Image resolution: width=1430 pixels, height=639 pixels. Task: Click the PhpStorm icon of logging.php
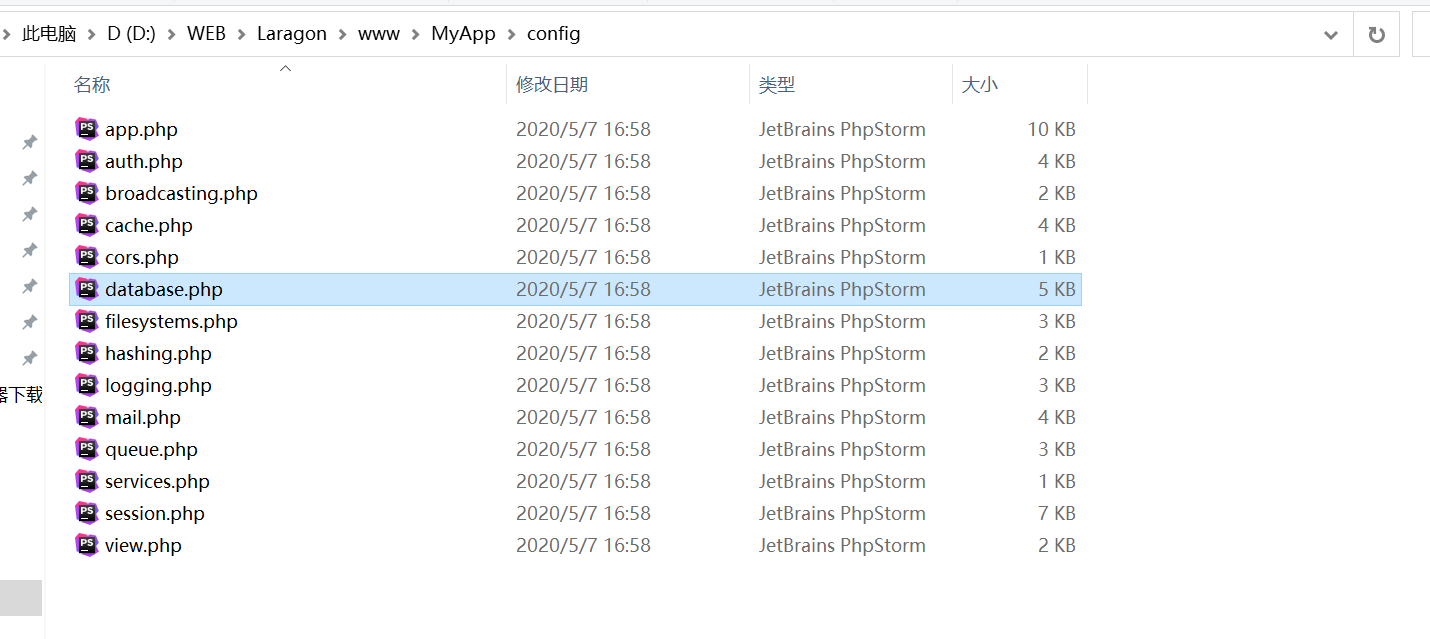pyautogui.click(x=87, y=384)
